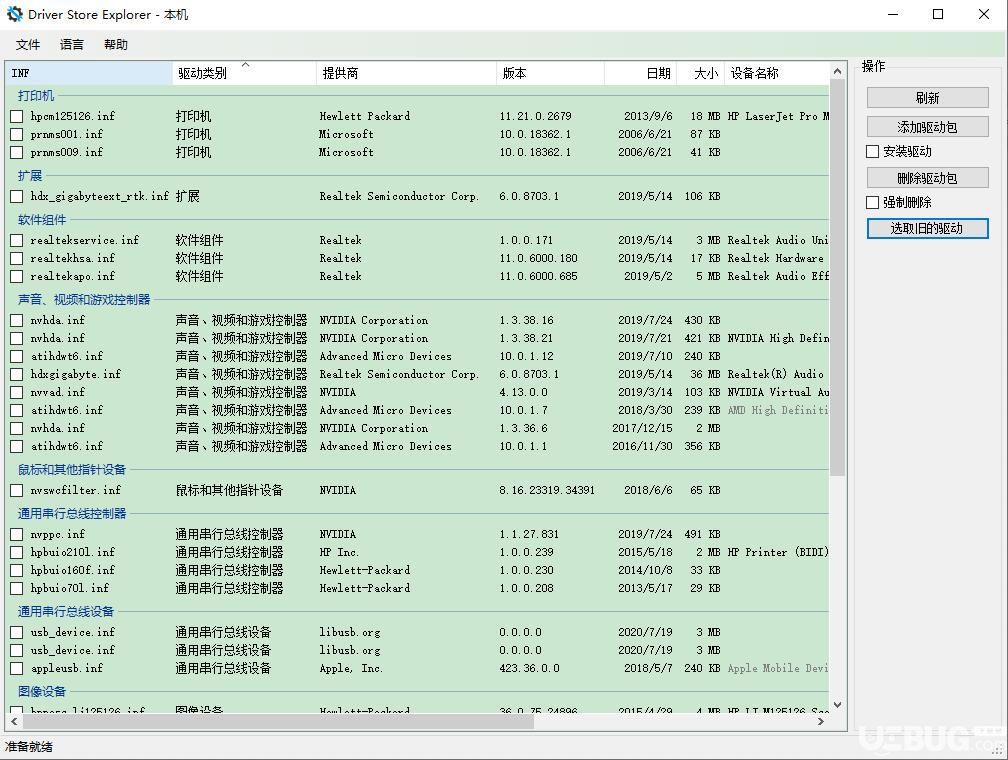
Task: Click the vertical scrollbar down arrow
Action: click(839, 703)
